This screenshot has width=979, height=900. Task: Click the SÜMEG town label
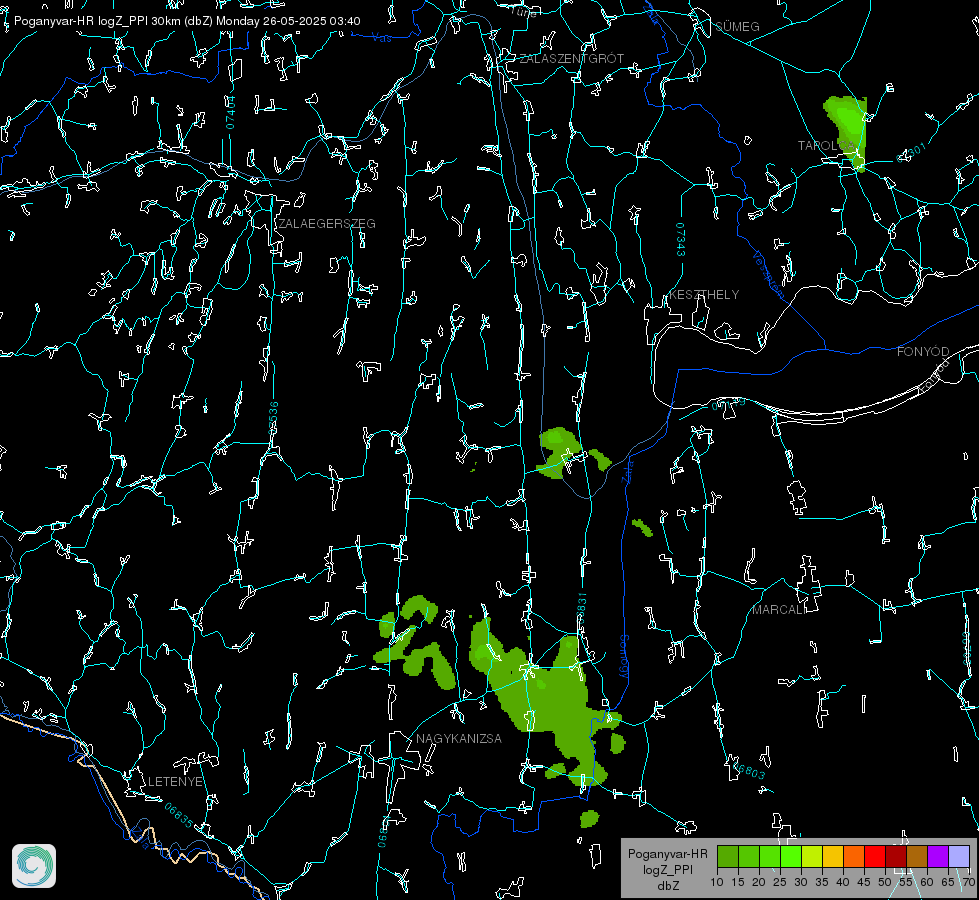(737, 27)
